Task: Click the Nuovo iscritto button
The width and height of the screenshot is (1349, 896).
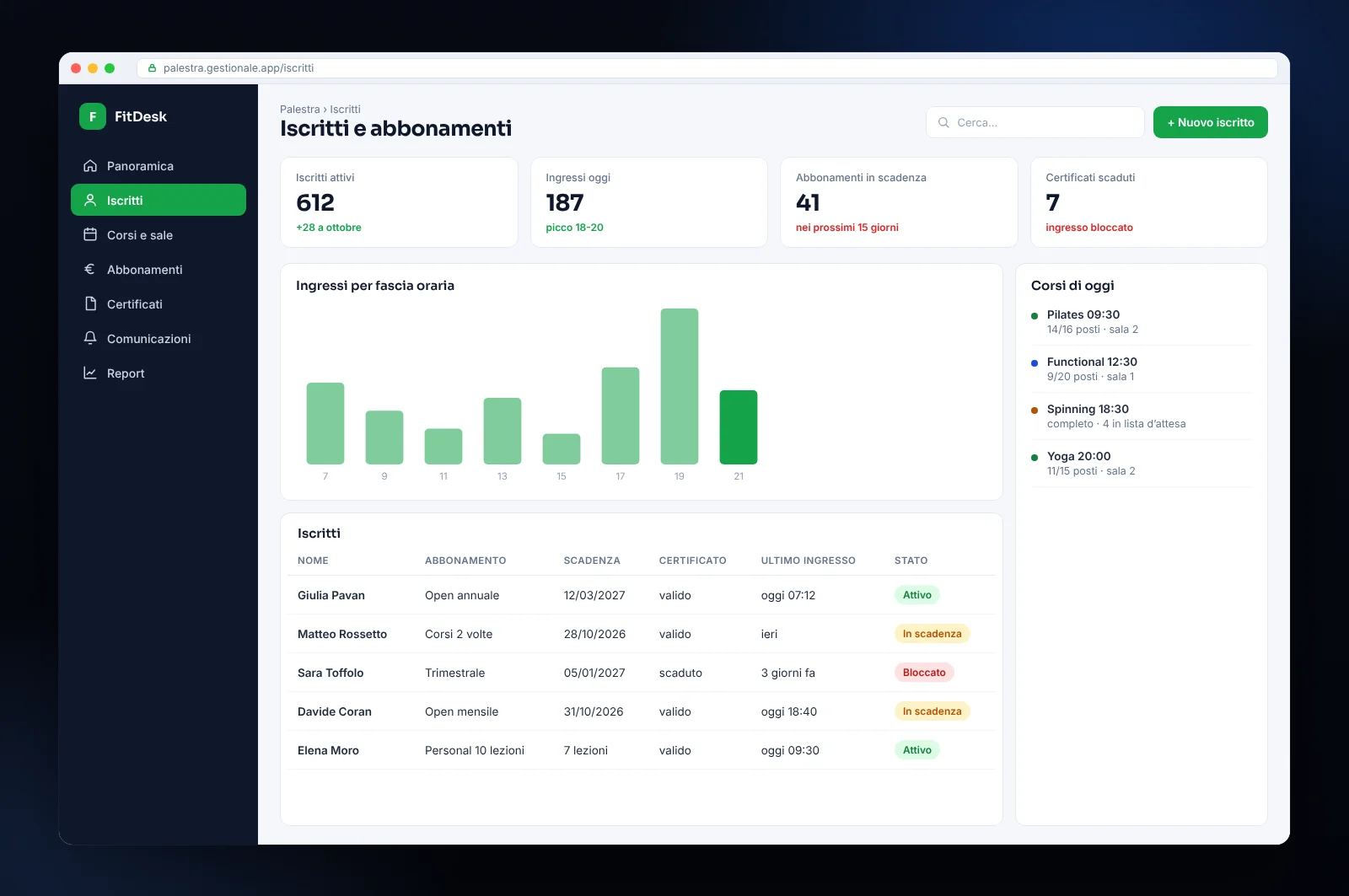Action: (x=1210, y=122)
